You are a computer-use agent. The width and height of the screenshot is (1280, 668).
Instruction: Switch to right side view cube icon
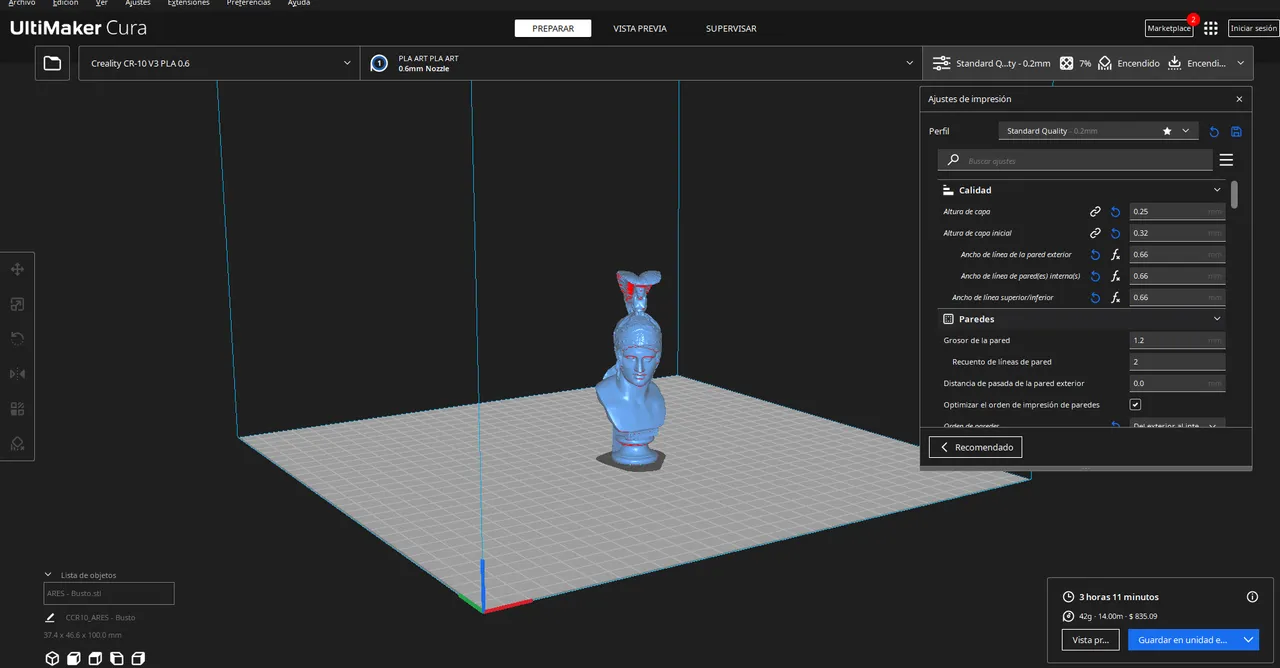tap(138, 658)
